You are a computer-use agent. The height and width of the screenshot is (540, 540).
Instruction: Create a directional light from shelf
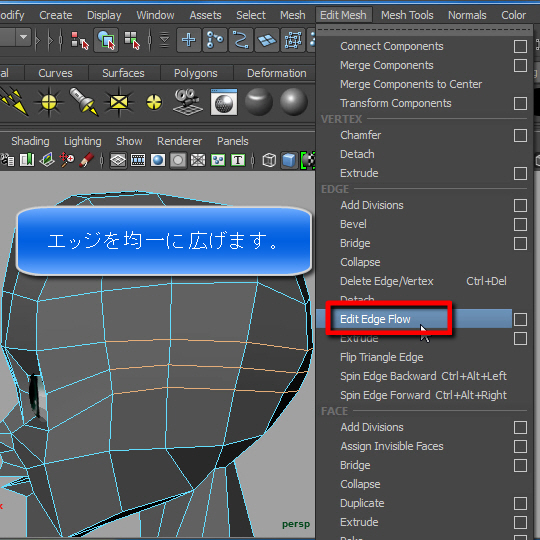click(x=14, y=102)
